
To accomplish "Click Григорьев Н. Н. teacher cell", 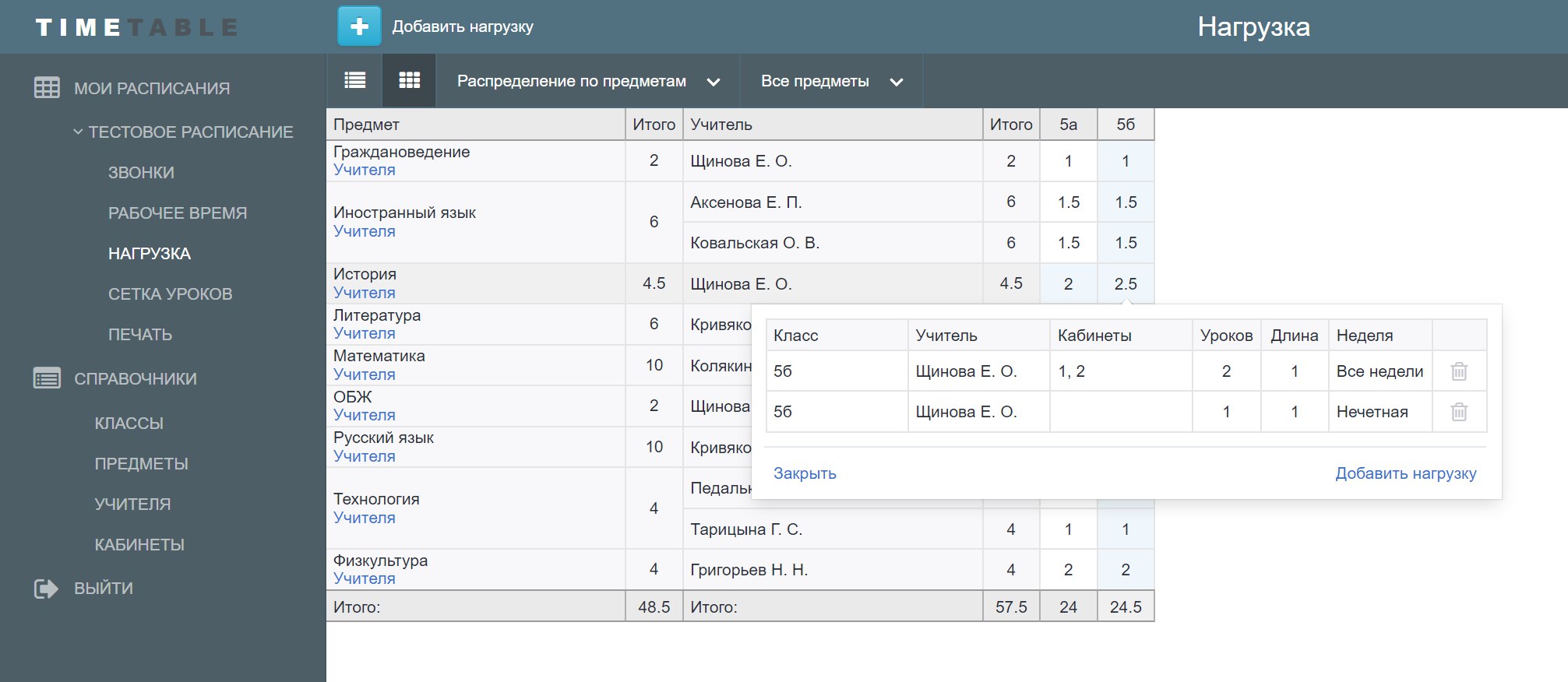I will coord(833,570).
